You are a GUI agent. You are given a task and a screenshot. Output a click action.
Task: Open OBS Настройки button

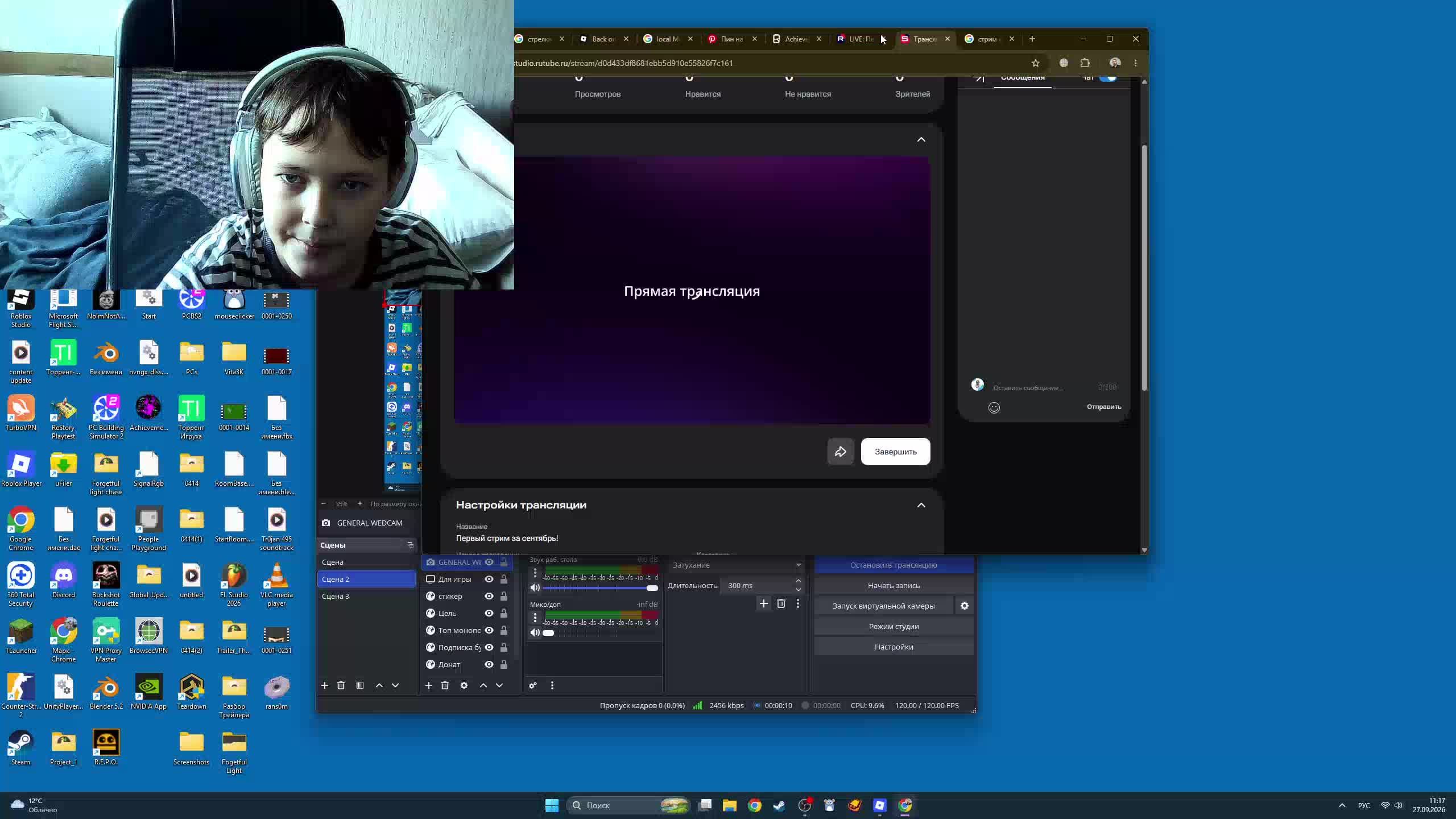[894, 647]
